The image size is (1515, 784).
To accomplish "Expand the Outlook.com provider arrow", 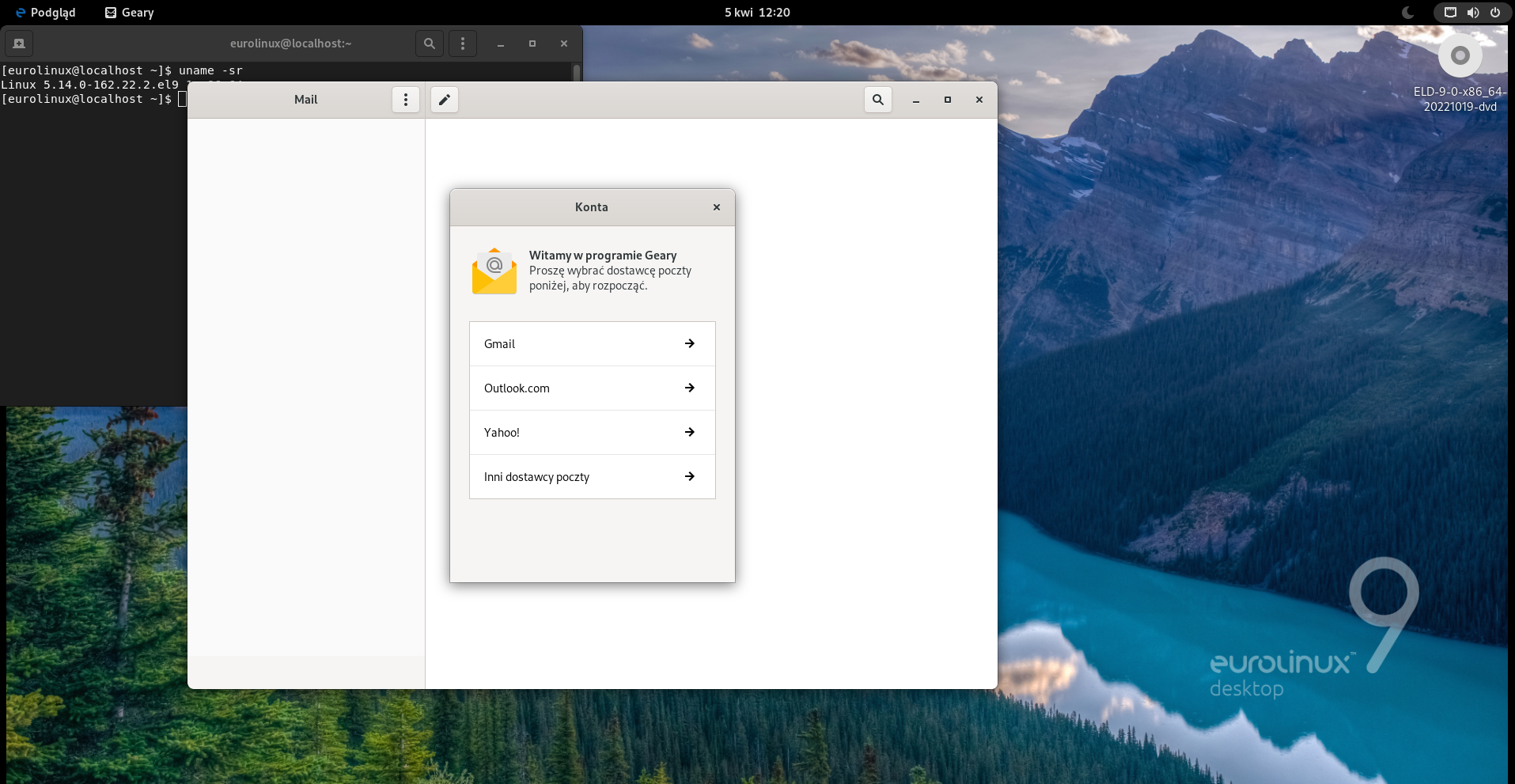I will tap(689, 388).
